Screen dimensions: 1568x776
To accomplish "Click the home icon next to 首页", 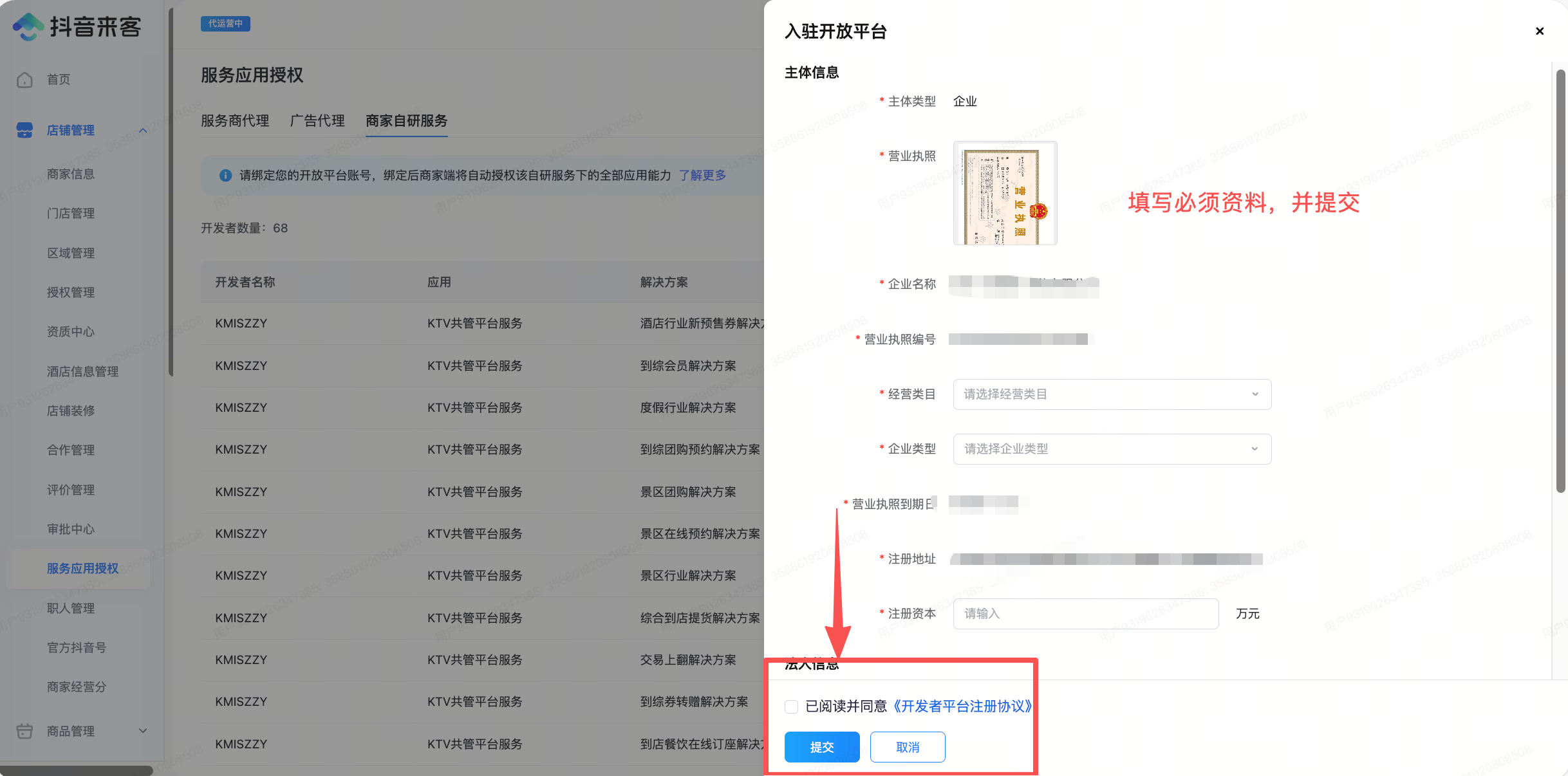I will pos(24,79).
